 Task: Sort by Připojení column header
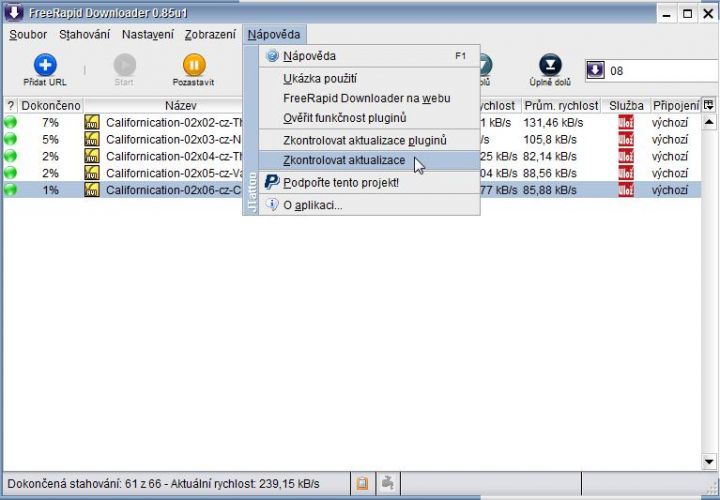pos(676,106)
